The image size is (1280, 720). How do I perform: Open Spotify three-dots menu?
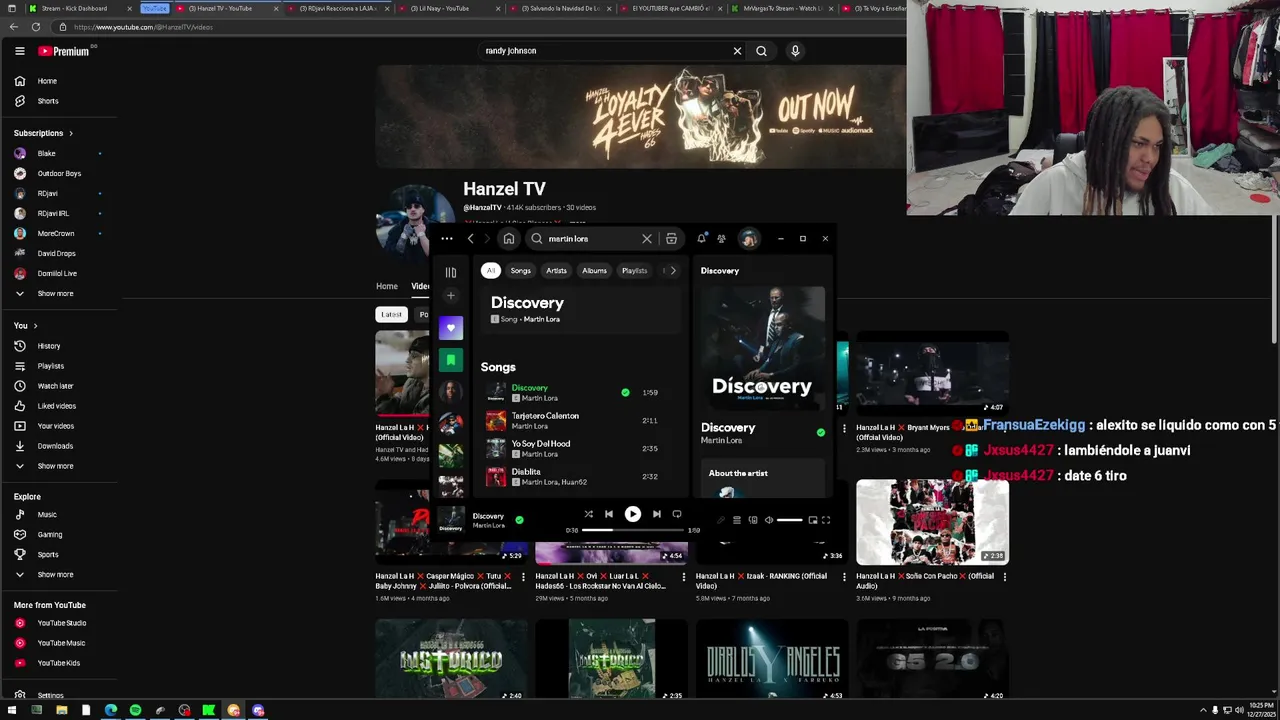(447, 239)
